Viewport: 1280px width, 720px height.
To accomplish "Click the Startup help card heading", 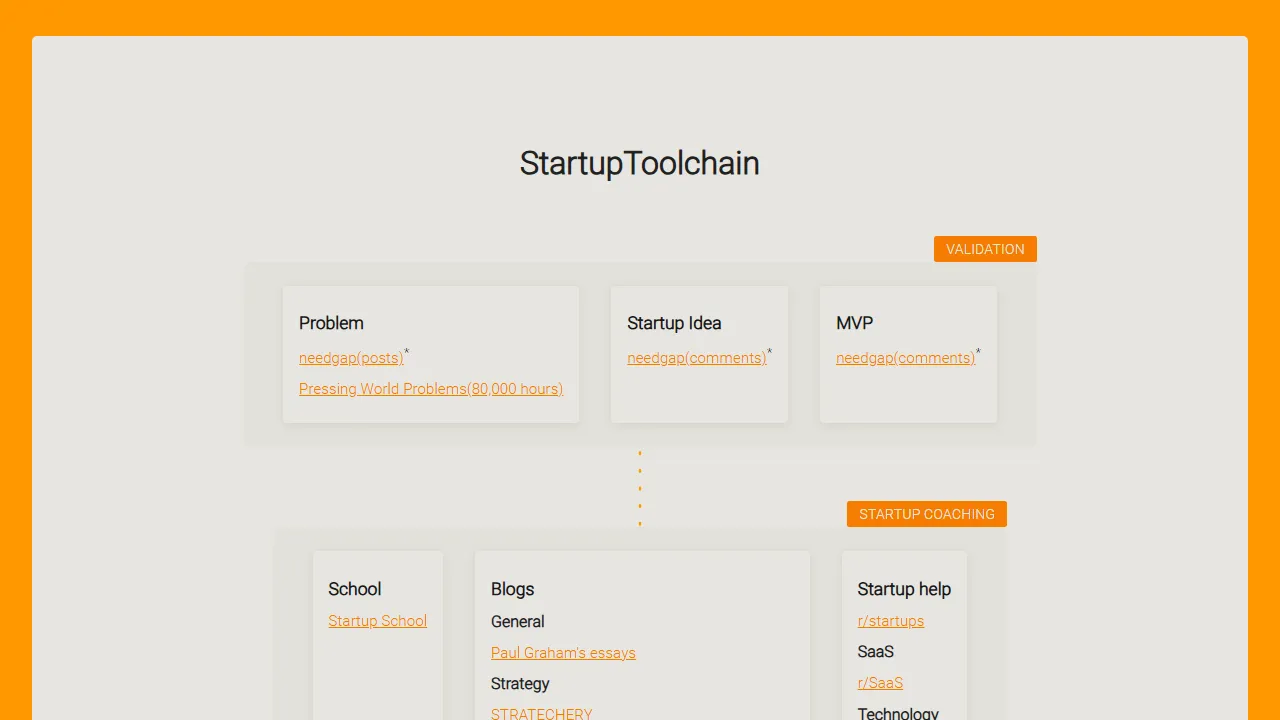I will [904, 589].
